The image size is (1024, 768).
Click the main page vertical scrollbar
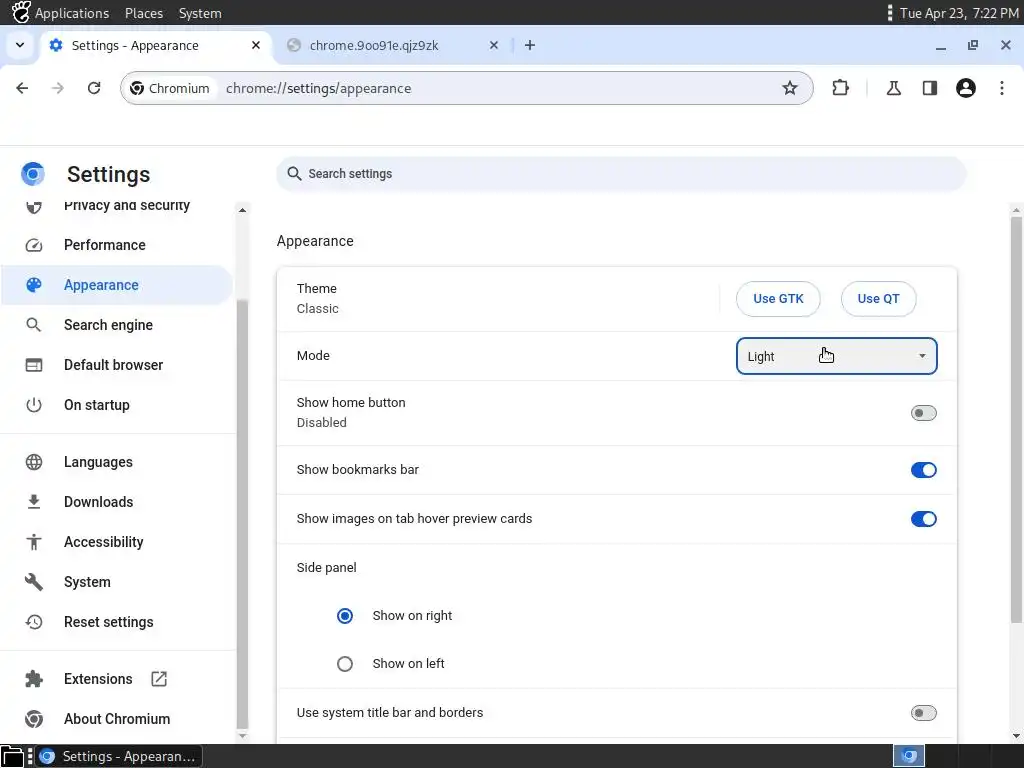(1016, 418)
